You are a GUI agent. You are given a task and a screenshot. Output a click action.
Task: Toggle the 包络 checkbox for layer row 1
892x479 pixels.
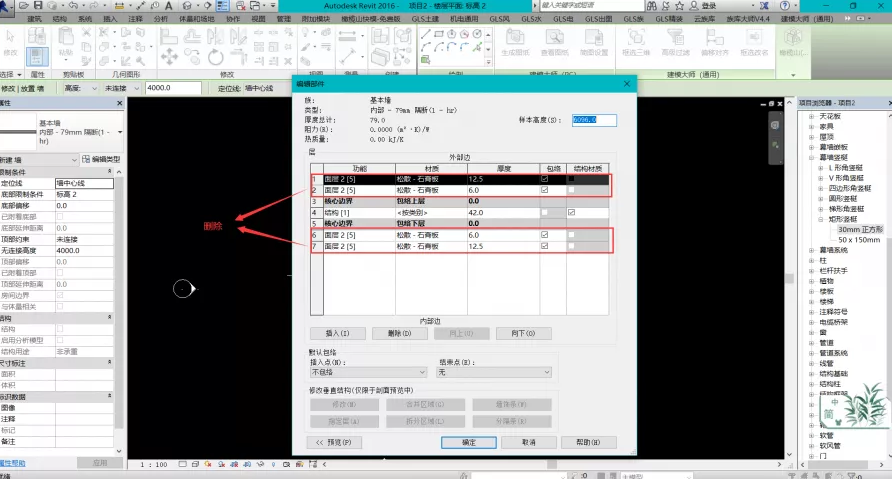[x=545, y=179]
